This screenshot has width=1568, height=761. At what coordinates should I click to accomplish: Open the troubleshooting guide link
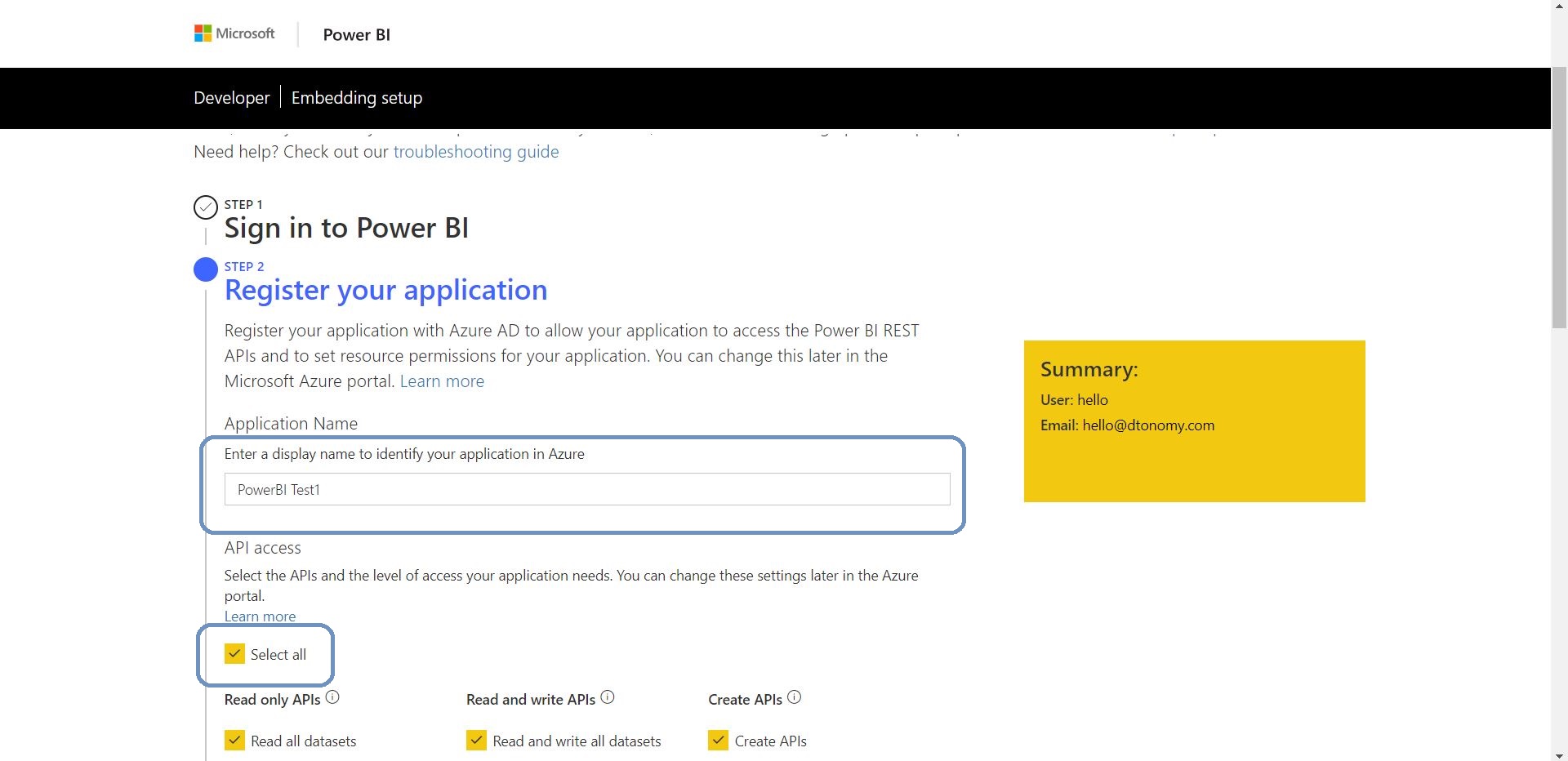pyautogui.click(x=476, y=152)
